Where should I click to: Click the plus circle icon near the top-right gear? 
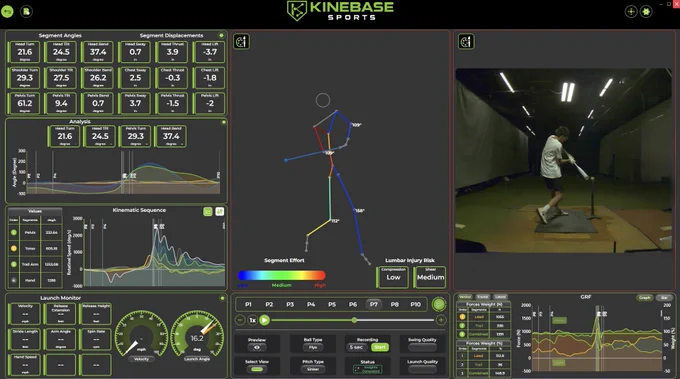[631, 12]
